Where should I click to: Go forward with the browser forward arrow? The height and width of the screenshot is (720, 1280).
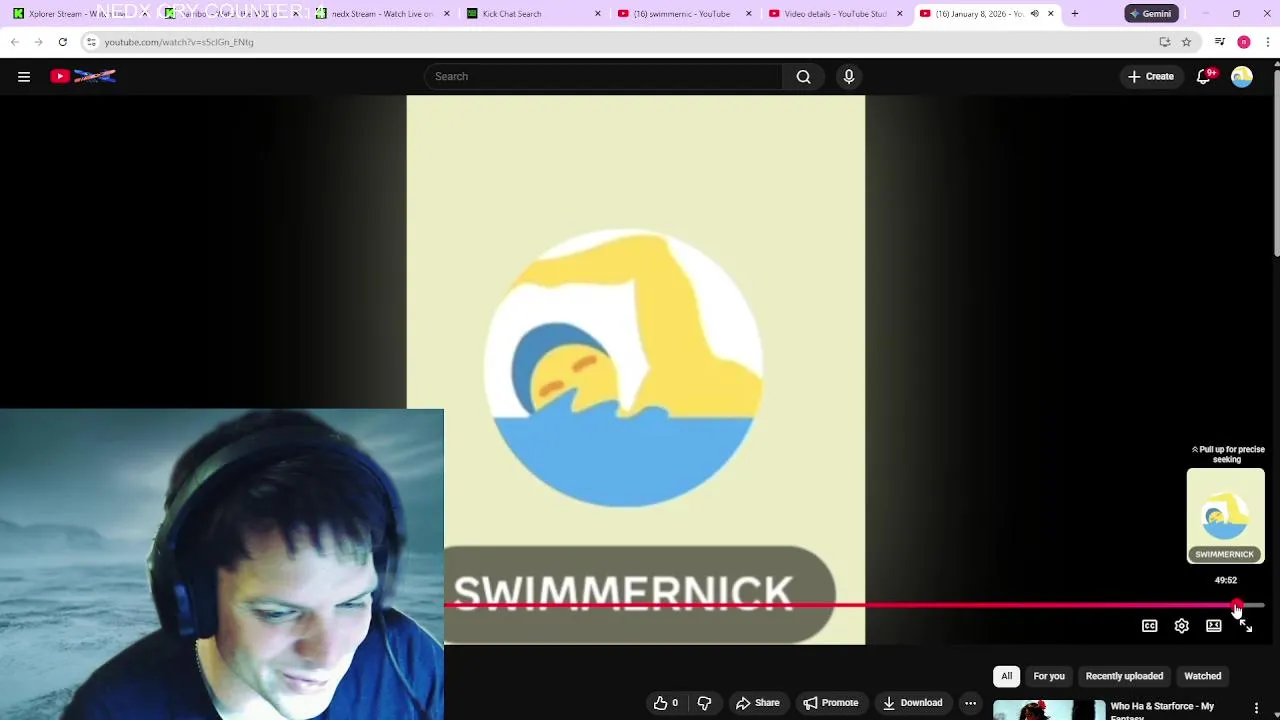(38, 42)
